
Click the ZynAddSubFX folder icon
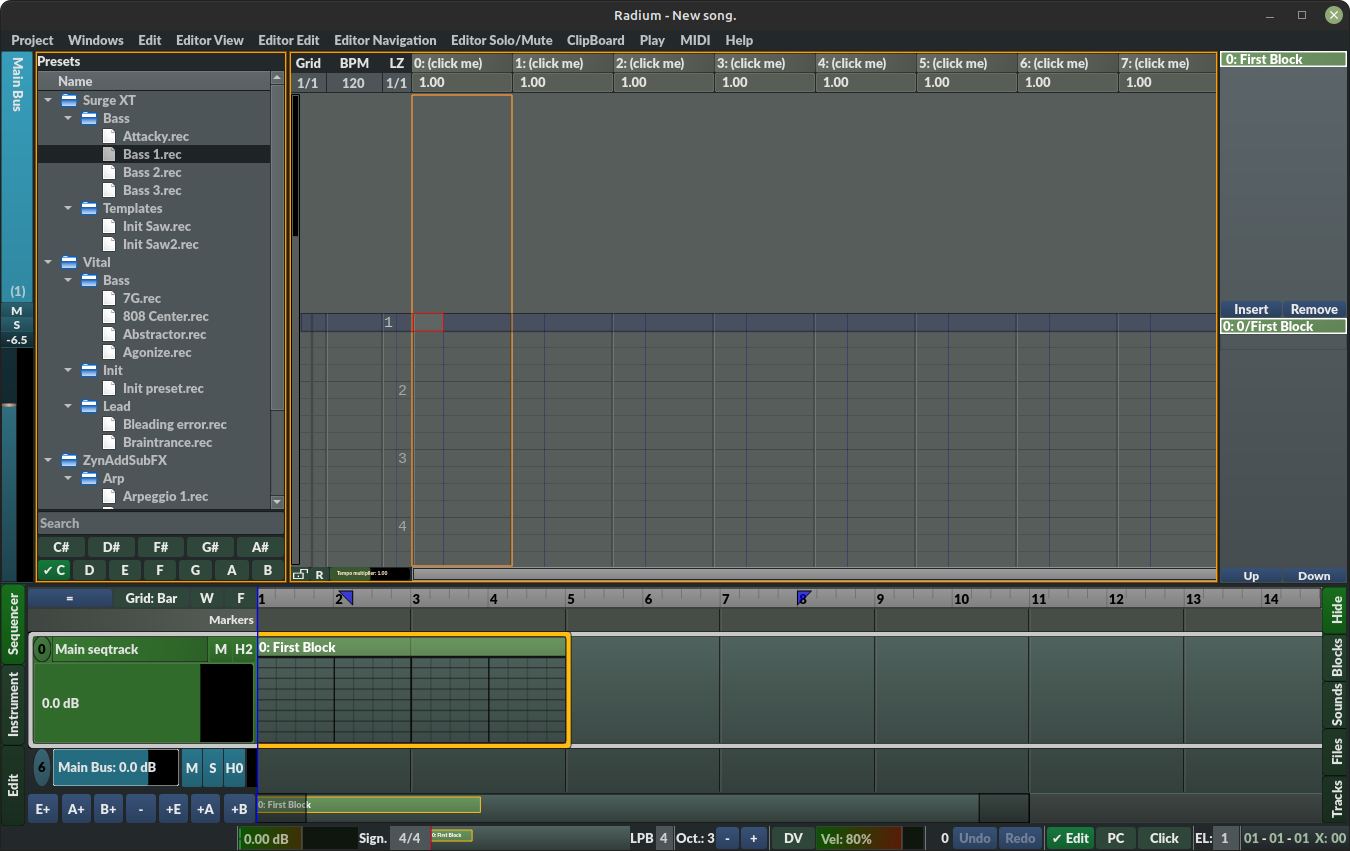click(x=69, y=460)
